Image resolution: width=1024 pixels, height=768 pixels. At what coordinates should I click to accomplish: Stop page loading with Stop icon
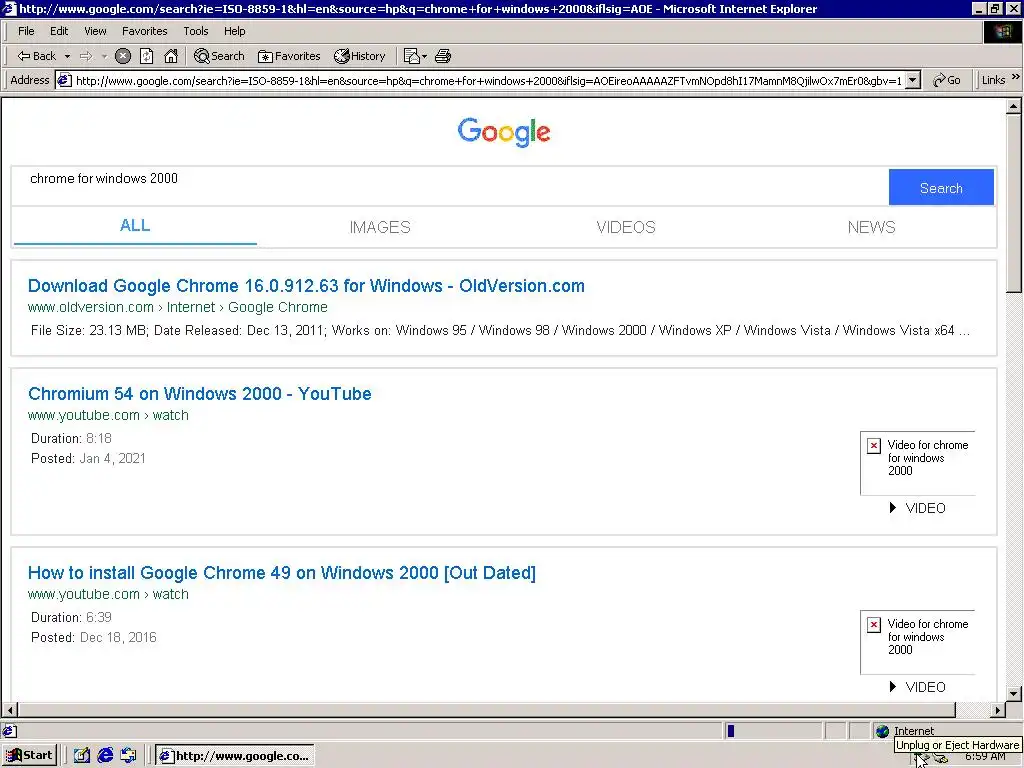[x=123, y=56]
